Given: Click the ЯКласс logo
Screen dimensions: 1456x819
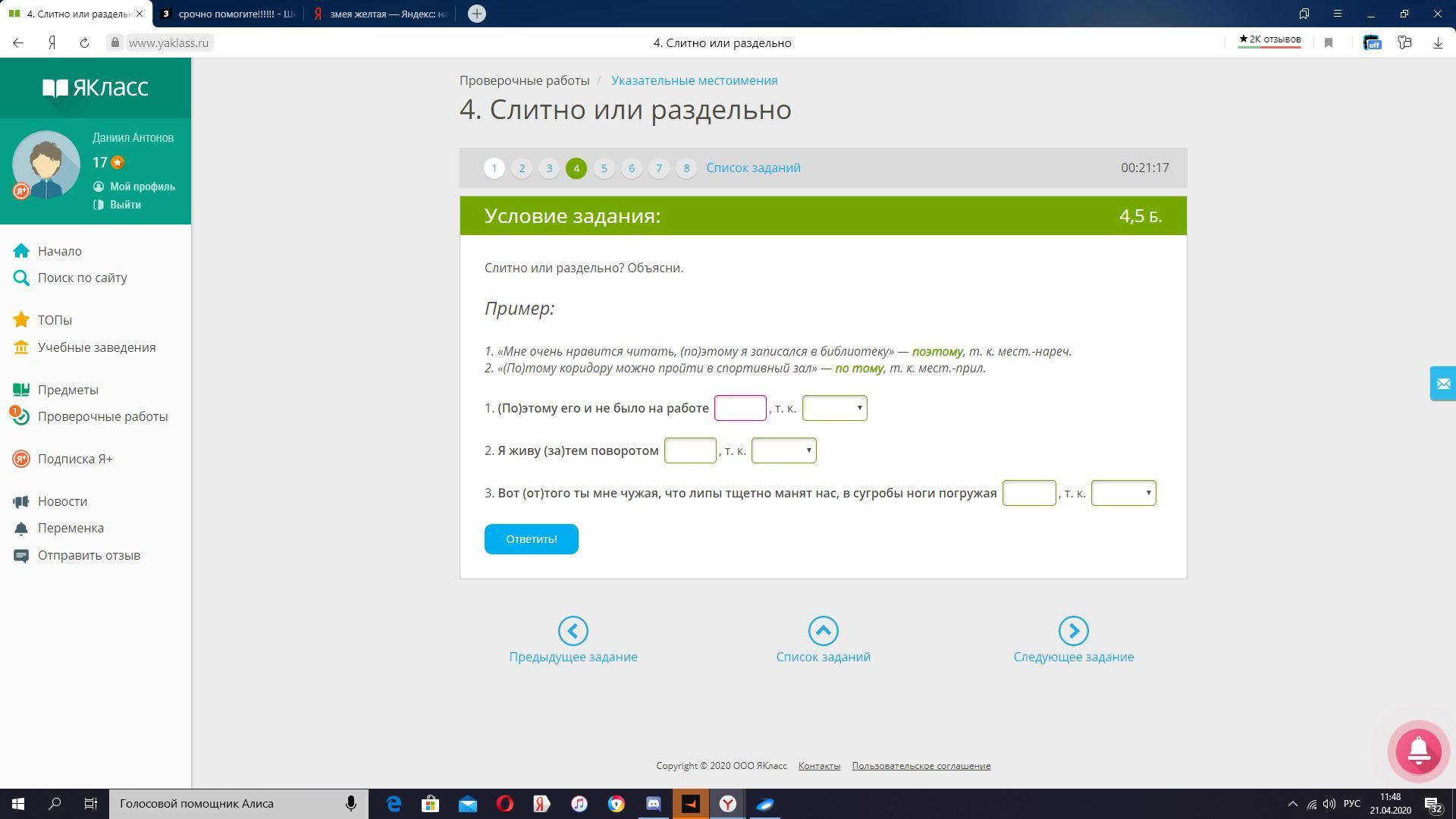Looking at the screenshot, I should point(96,88).
